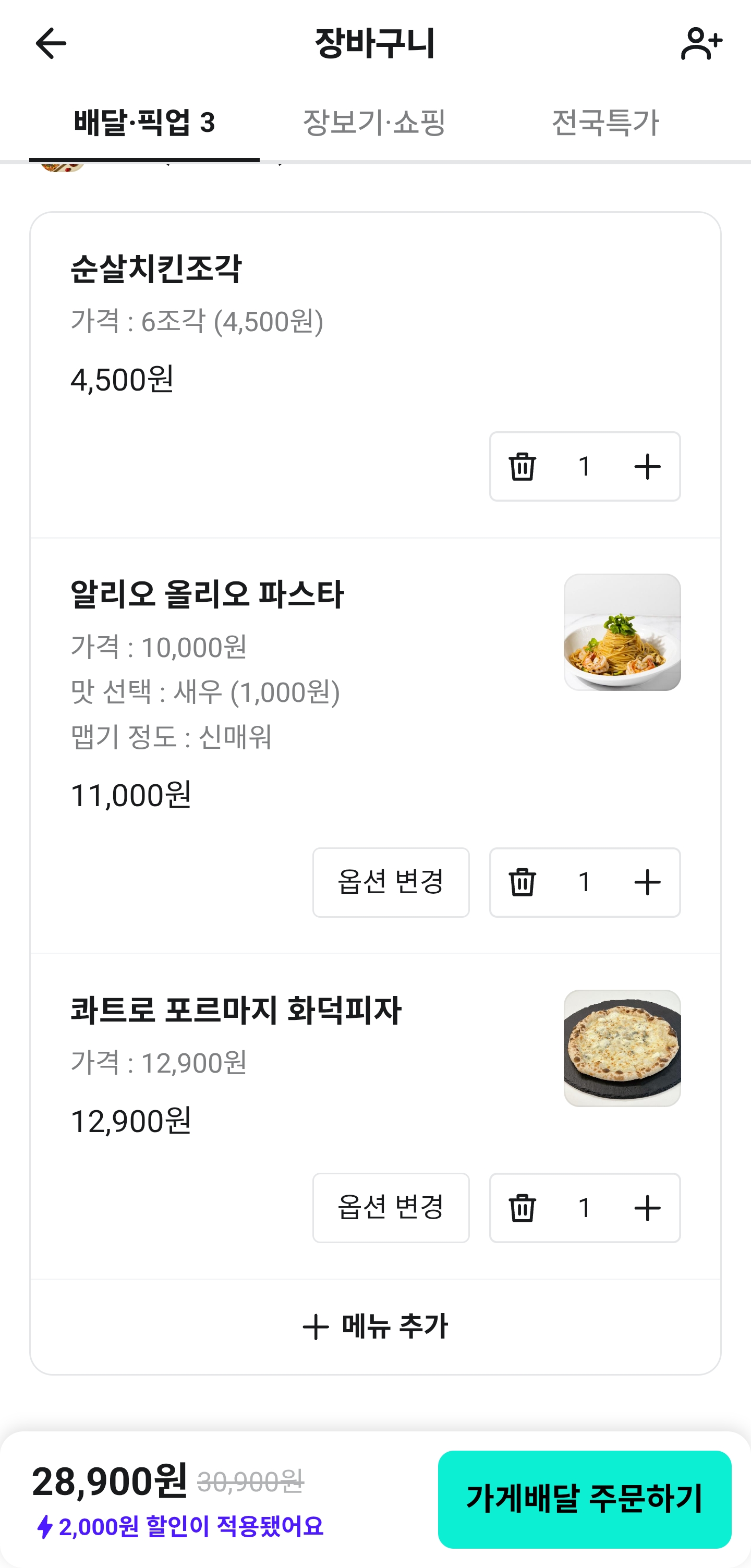This screenshot has height=1568, width=751.
Task: Tap 메뉴 추가 to add more items
Action: (375, 1327)
